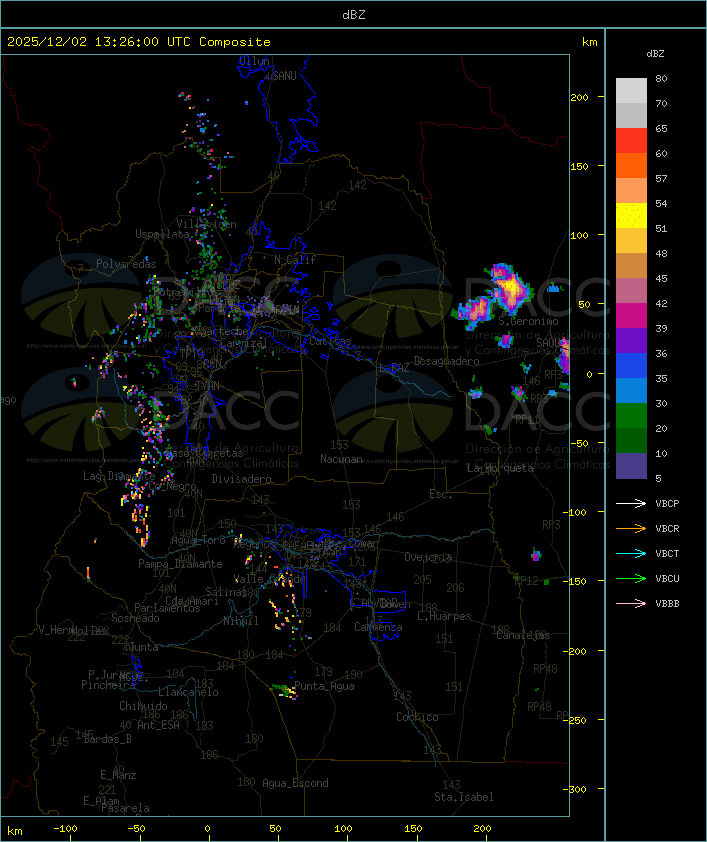Click the pink VBBB arrow icon

(631, 604)
